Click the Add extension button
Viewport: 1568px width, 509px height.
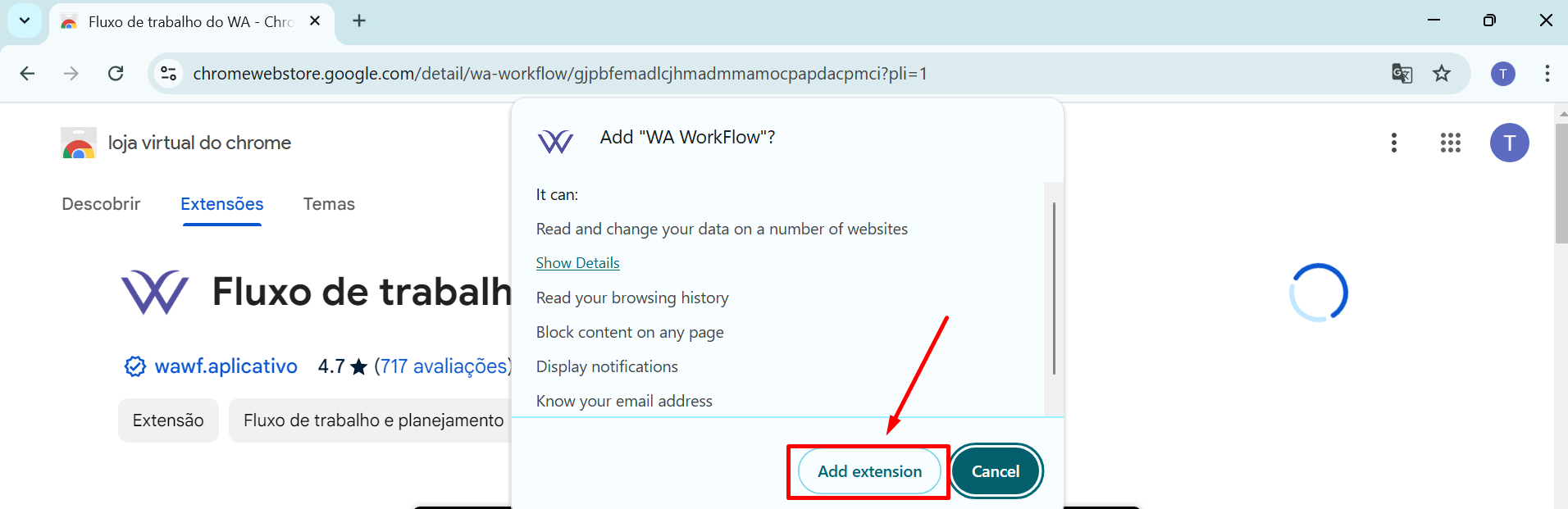tap(869, 471)
